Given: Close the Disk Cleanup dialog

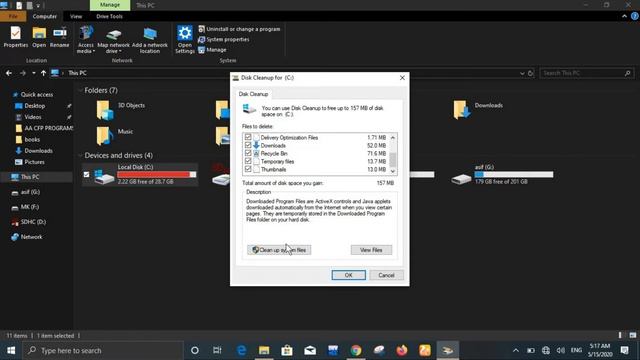Looking at the screenshot, I should point(402,78).
